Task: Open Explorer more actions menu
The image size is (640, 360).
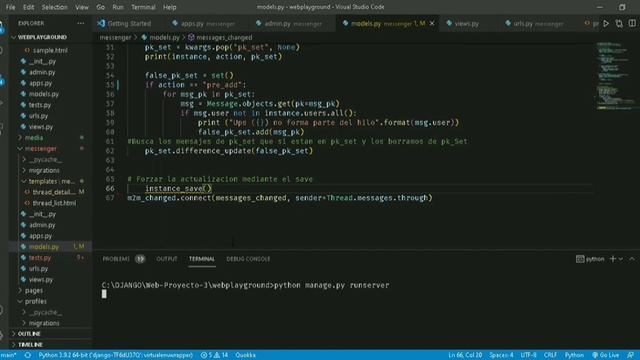Action: (81, 23)
